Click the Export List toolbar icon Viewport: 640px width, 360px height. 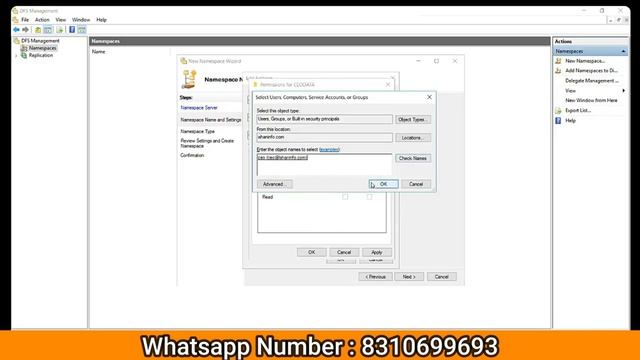pyautogui.click(x=60, y=30)
